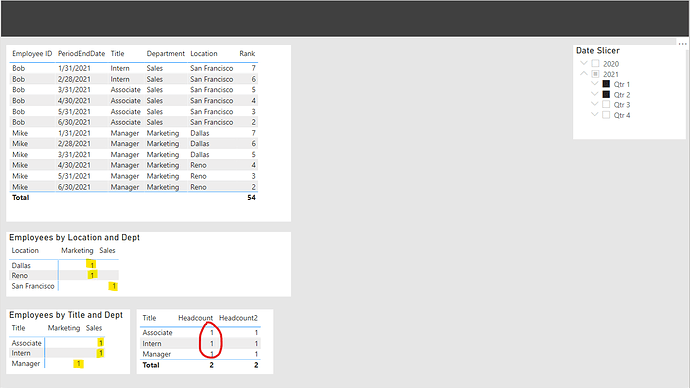Expand the Qtr 4 chevron
Viewport: 690px width, 388px height.
coord(595,114)
